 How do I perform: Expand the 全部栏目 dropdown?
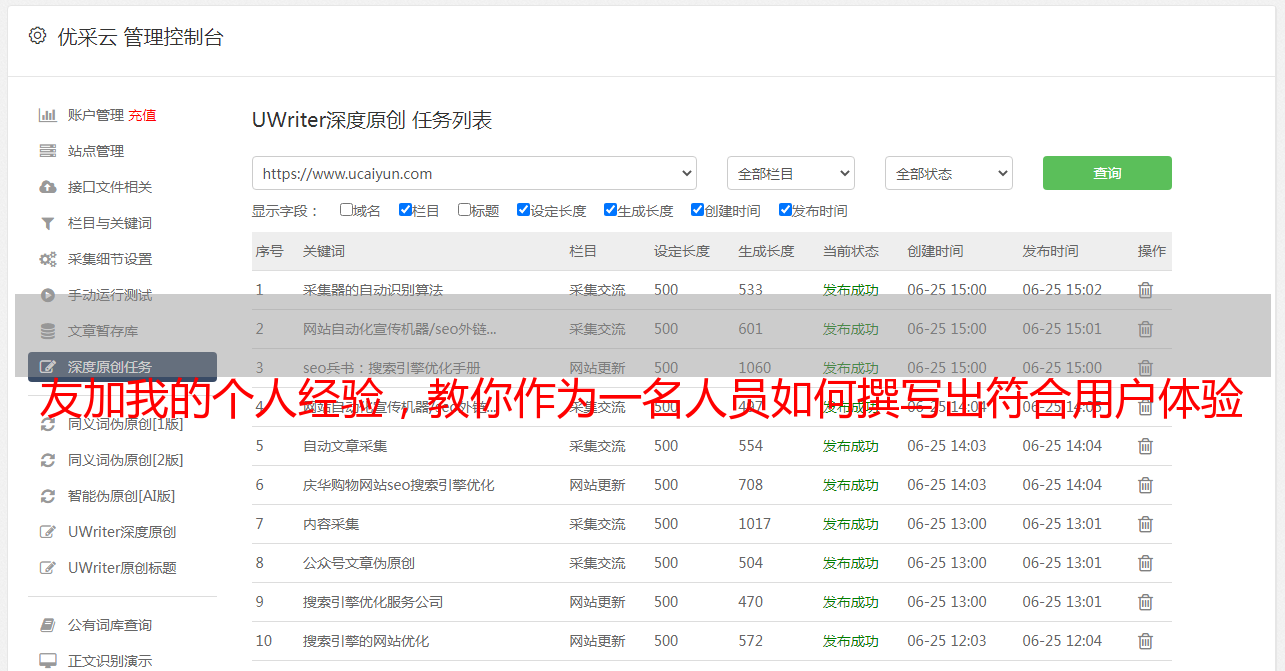click(x=790, y=173)
